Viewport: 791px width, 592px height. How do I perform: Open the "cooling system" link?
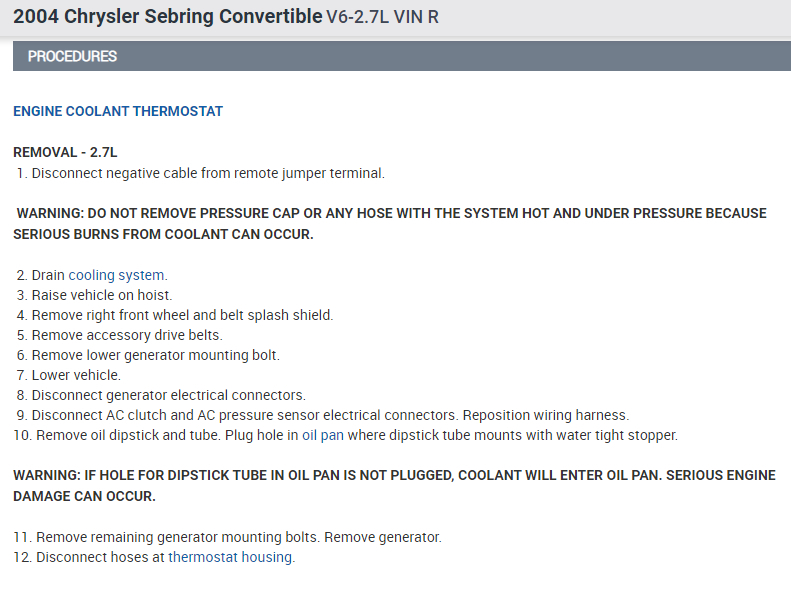pyautogui.click(x=117, y=275)
